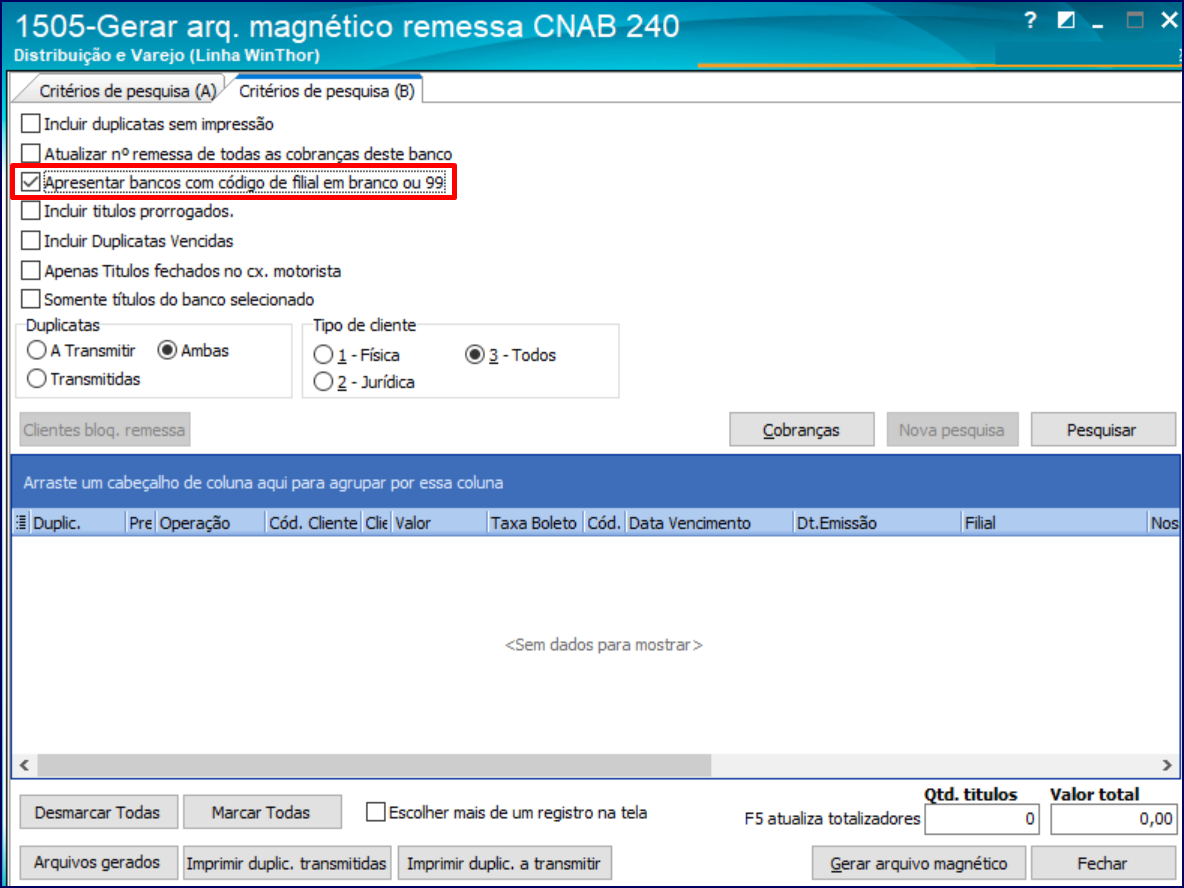Screen dimensions: 1184x888
Task: Click Gerar arquivo magnético button
Action: (x=918, y=863)
